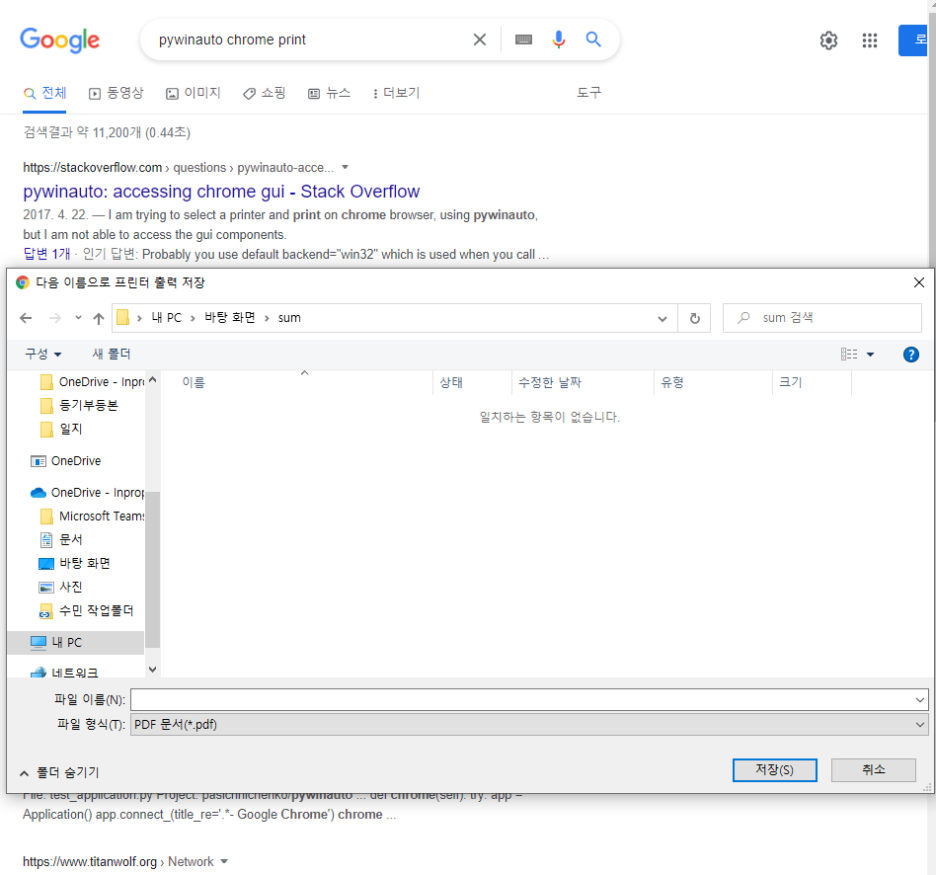Screen dimensions: 936x875
Task: Open Google settings gear
Action: coord(828,41)
